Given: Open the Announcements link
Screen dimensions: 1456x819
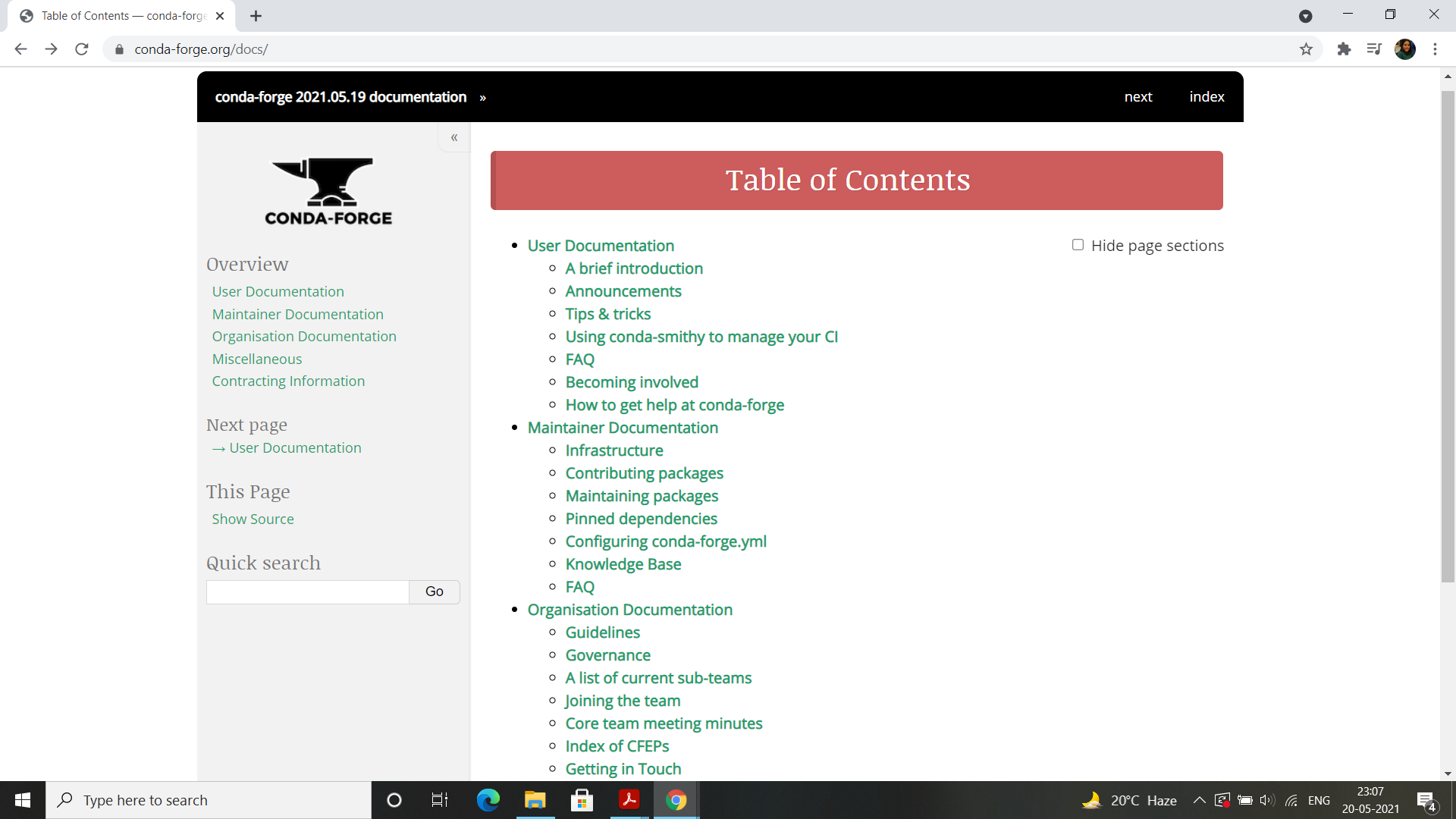Looking at the screenshot, I should [623, 291].
